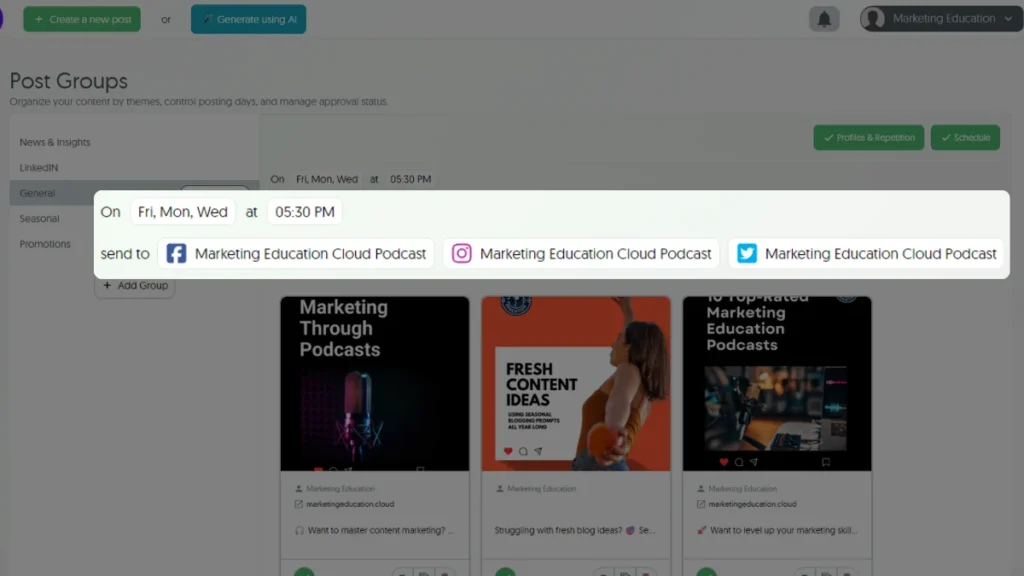Image resolution: width=1024 pixels, height=576 pixels.
Task: Click the Twitter icon in send to row
Action: pyautogui.click(x=747, y=254)
